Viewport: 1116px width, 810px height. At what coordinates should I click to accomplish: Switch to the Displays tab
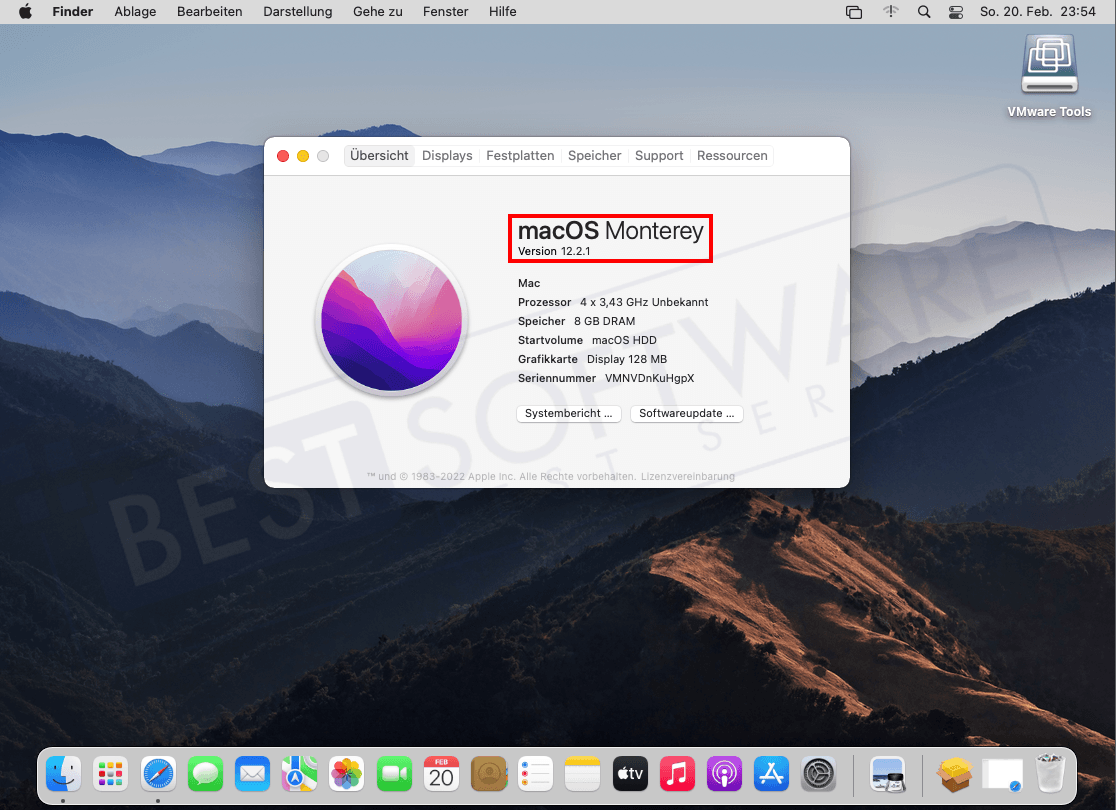pyautogui.click(x=447, y=155)
